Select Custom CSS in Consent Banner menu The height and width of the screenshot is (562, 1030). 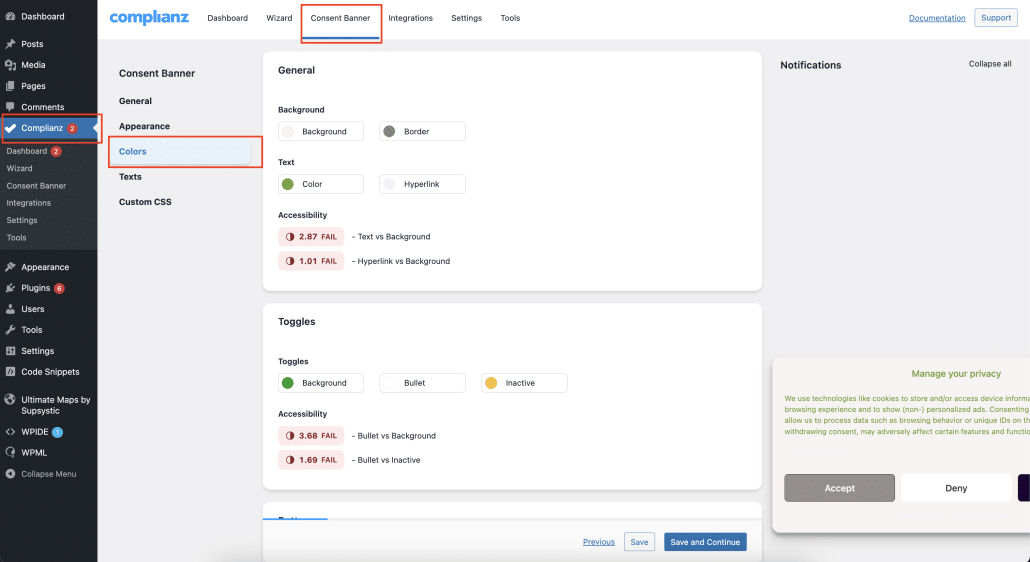pos(145,202)
